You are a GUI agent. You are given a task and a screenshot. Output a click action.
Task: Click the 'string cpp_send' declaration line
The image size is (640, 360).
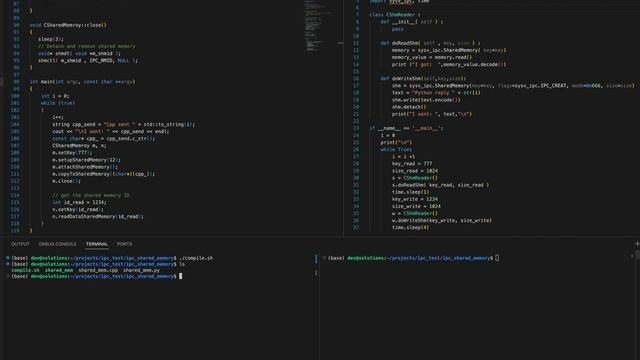pyautogui.click(x=123, y=124)
